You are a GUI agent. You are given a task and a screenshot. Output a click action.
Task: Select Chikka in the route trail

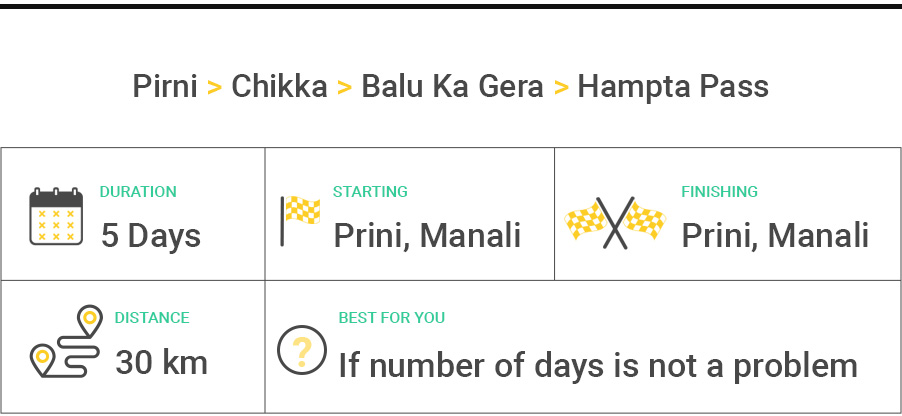pos(279,87)
